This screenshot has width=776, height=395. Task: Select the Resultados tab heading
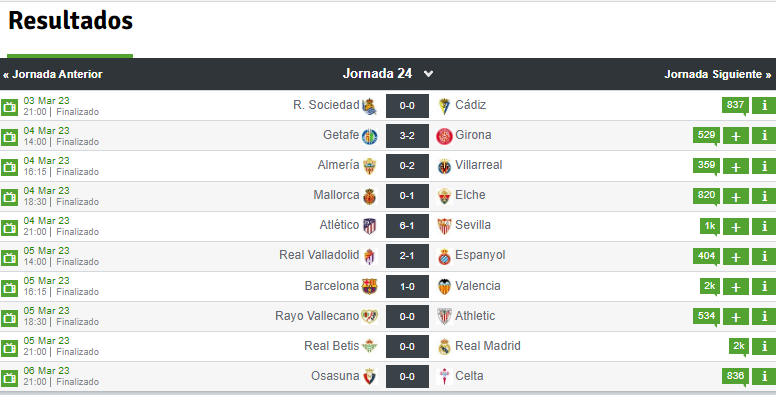(70, 21)
